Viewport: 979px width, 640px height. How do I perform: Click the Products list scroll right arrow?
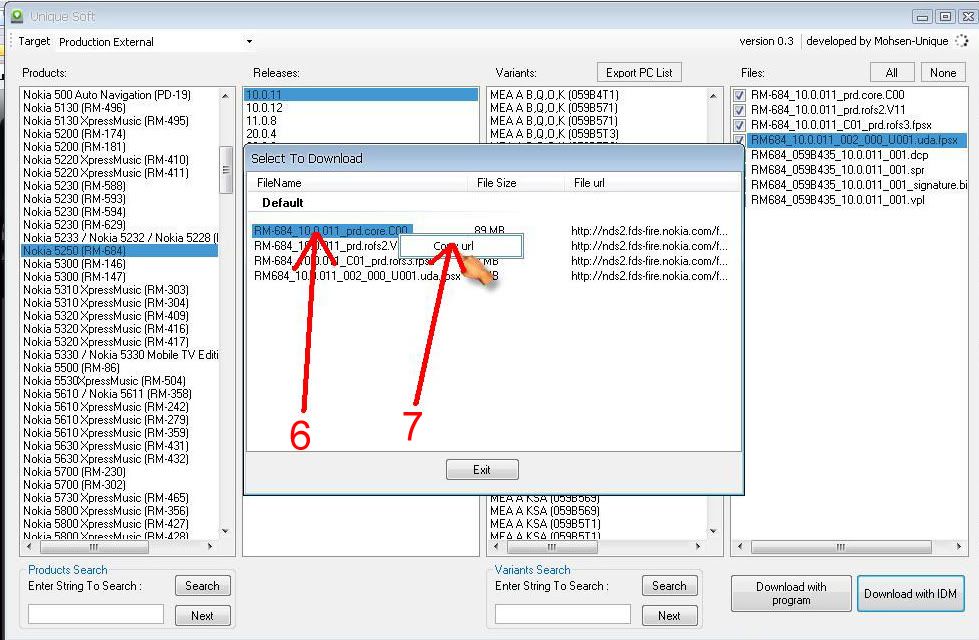coord(210,547)
